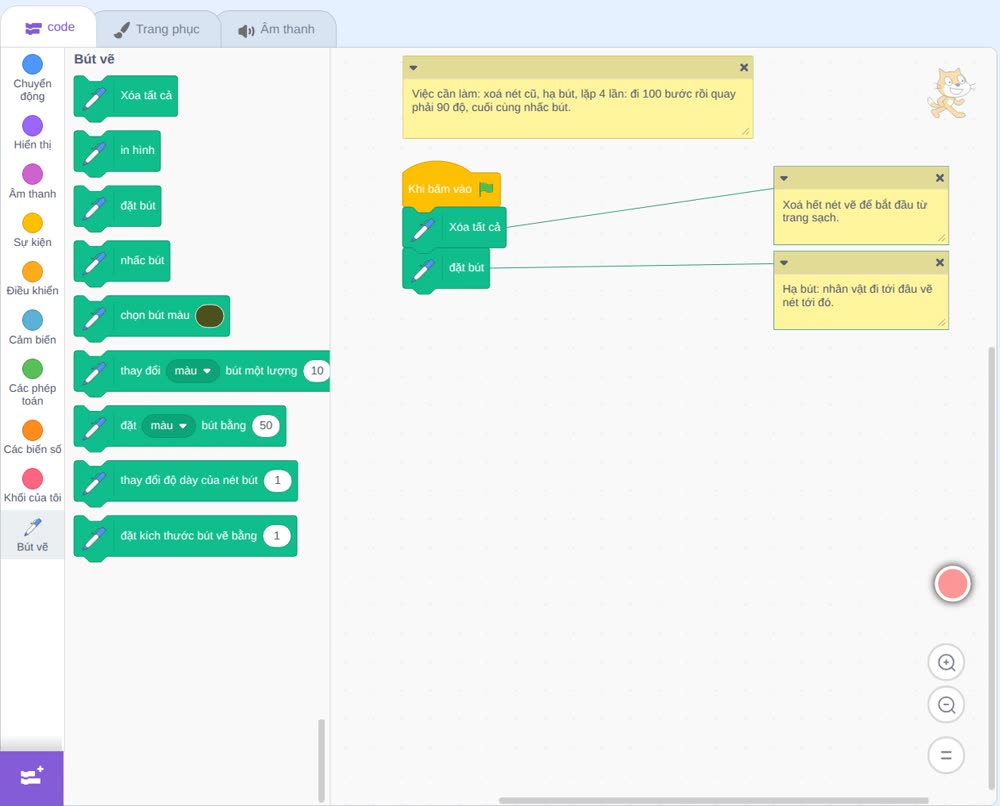1000x806 pixels.
Task: Click the add extension button
Action: coord(32,777)
